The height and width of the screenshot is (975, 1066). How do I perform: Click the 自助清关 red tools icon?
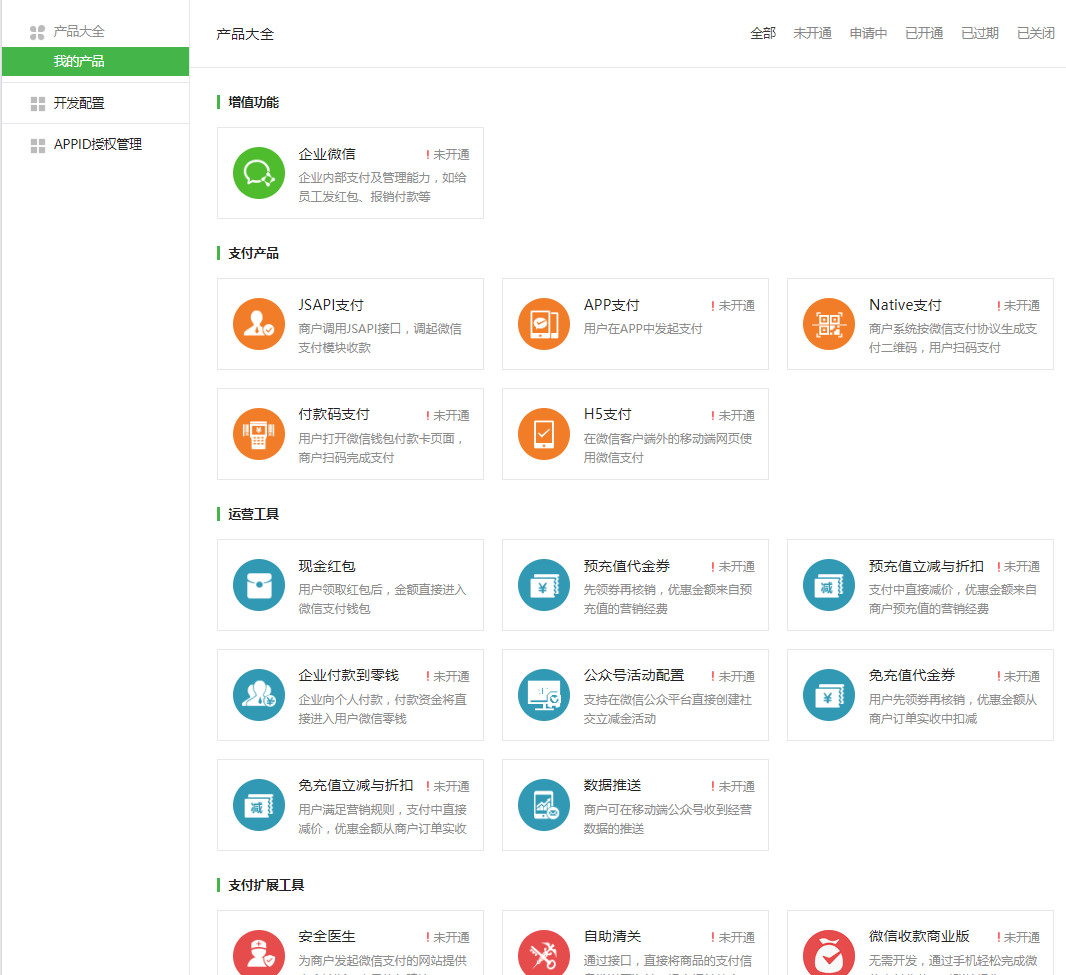(543, 953)
